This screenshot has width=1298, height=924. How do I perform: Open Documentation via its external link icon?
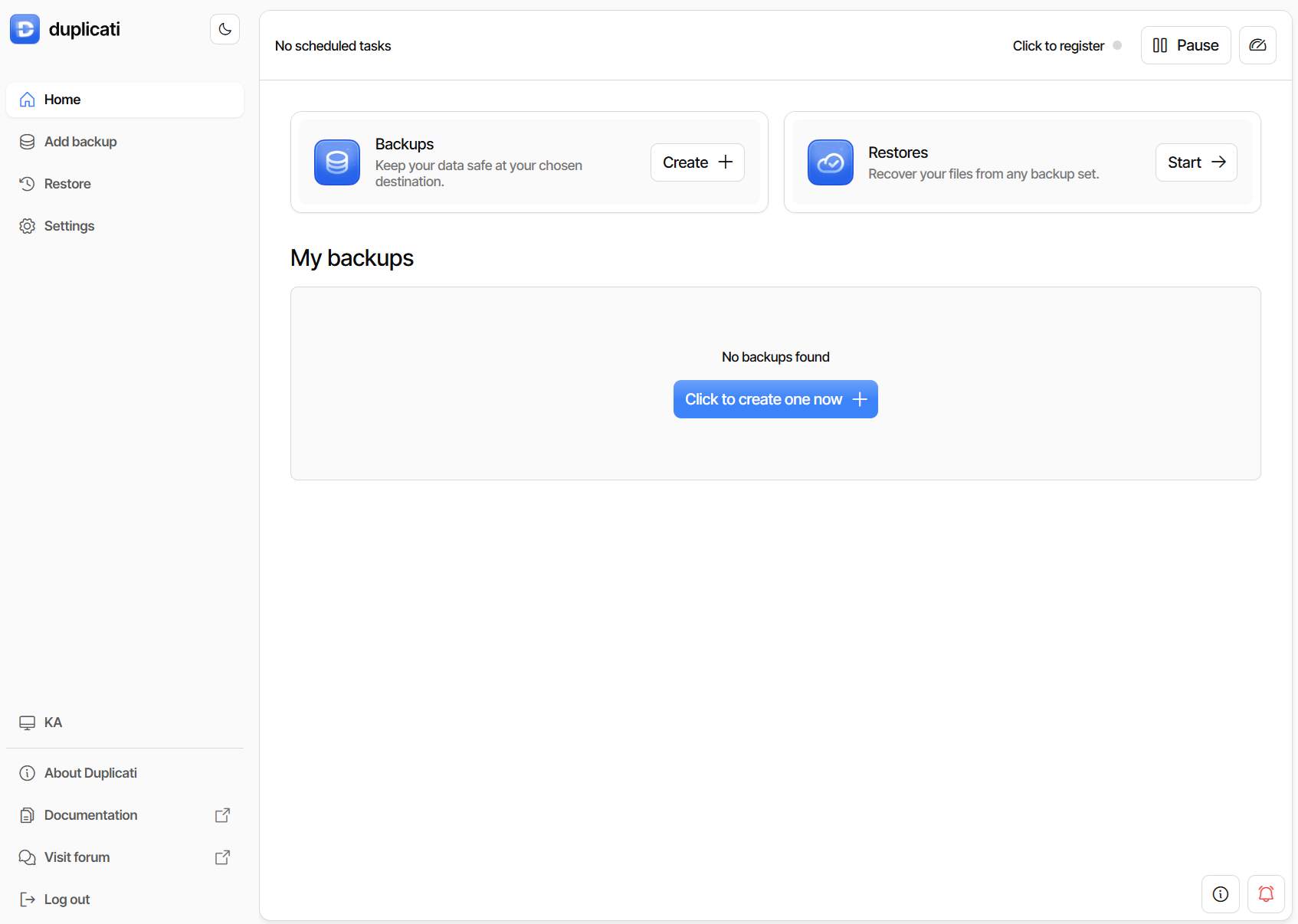pos(222,815)
